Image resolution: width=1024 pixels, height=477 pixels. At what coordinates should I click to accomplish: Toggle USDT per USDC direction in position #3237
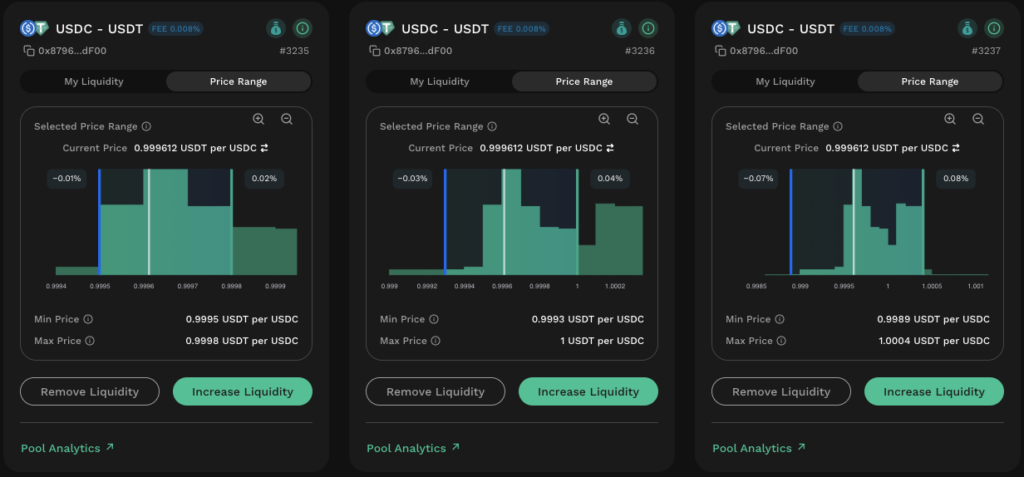tap(956, 148)
